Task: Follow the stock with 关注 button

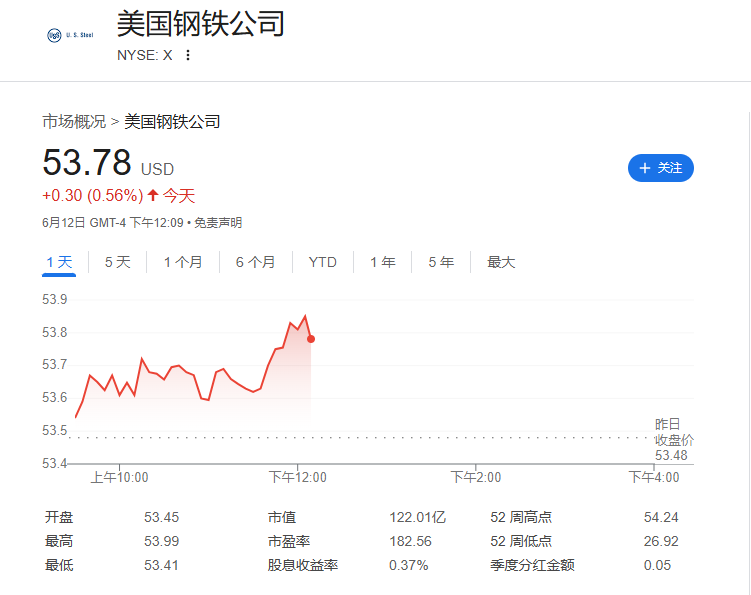Action: point(660,168)
